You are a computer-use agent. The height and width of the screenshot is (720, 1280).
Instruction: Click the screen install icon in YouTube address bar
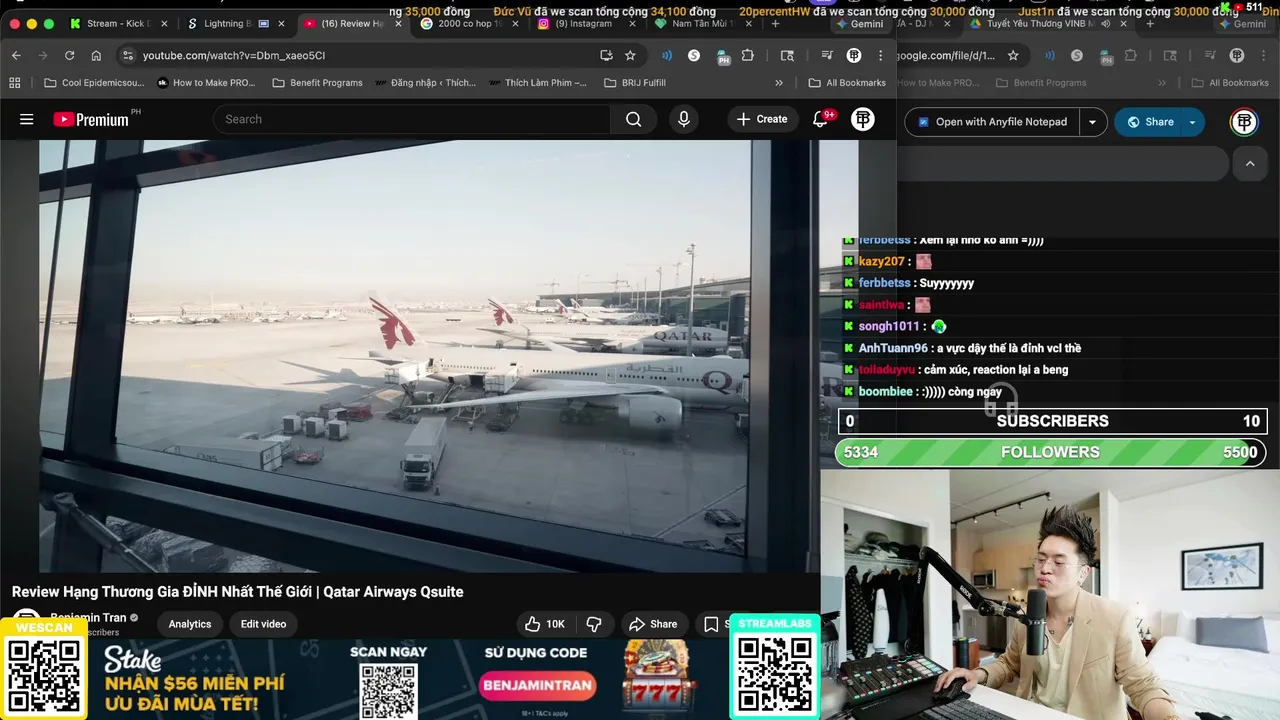[x=606, y=56]
